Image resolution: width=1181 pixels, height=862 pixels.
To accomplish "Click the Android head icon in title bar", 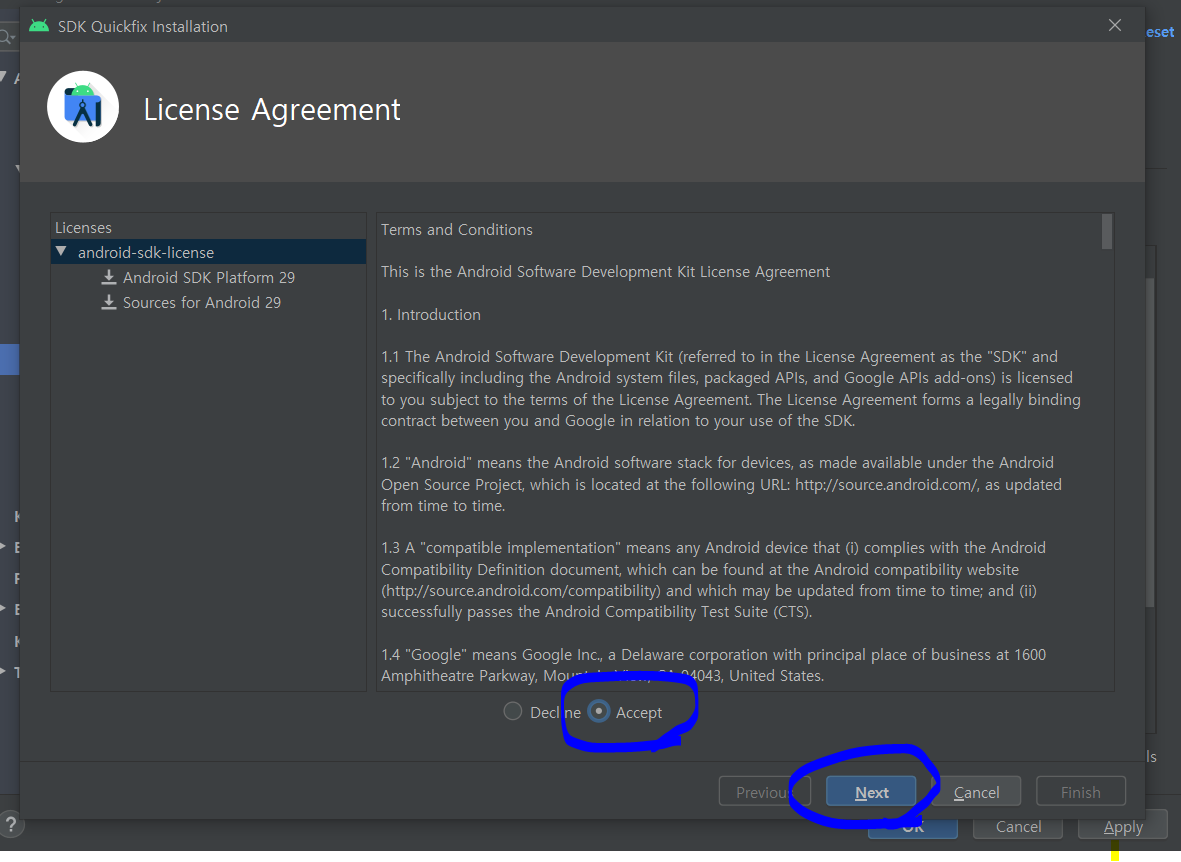I will pyautogui.click(x=38, y=26).
